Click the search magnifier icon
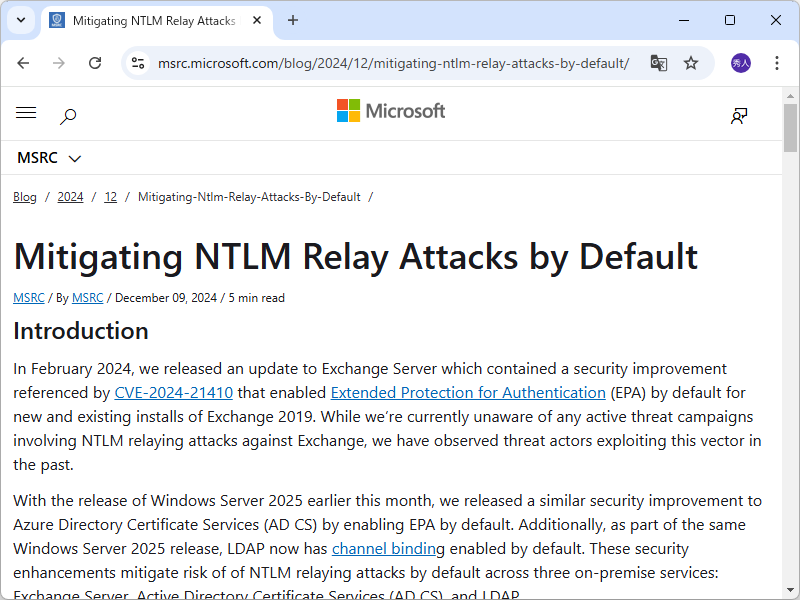This screenshot has height=600, width=800. pos(68,116)
